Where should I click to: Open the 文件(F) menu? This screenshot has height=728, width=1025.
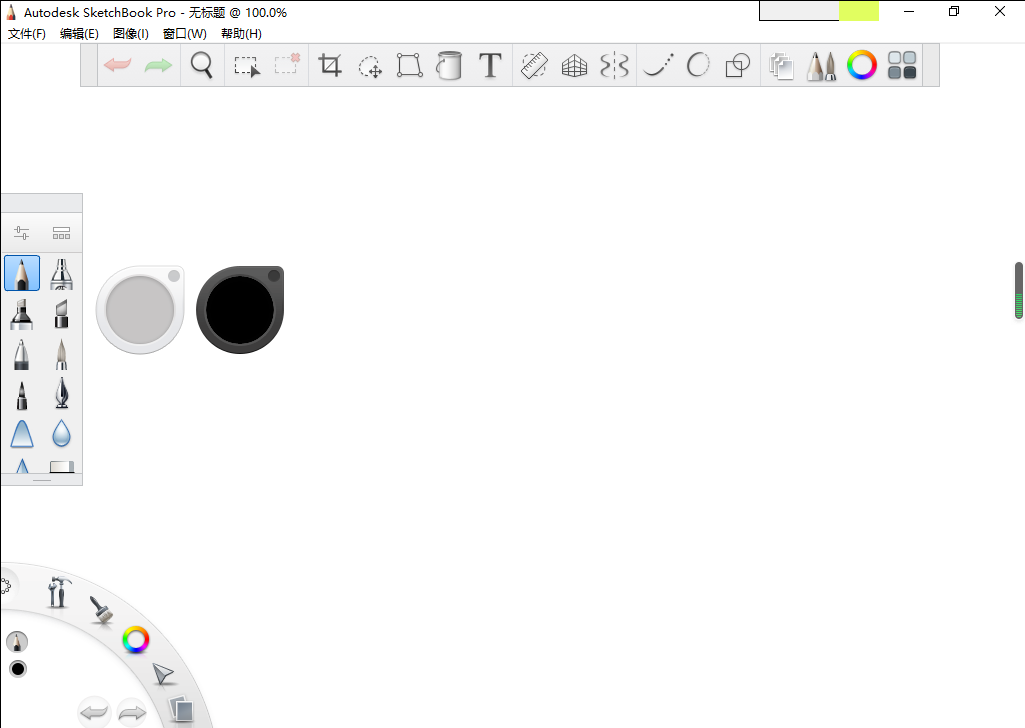[x=25, y=33]
